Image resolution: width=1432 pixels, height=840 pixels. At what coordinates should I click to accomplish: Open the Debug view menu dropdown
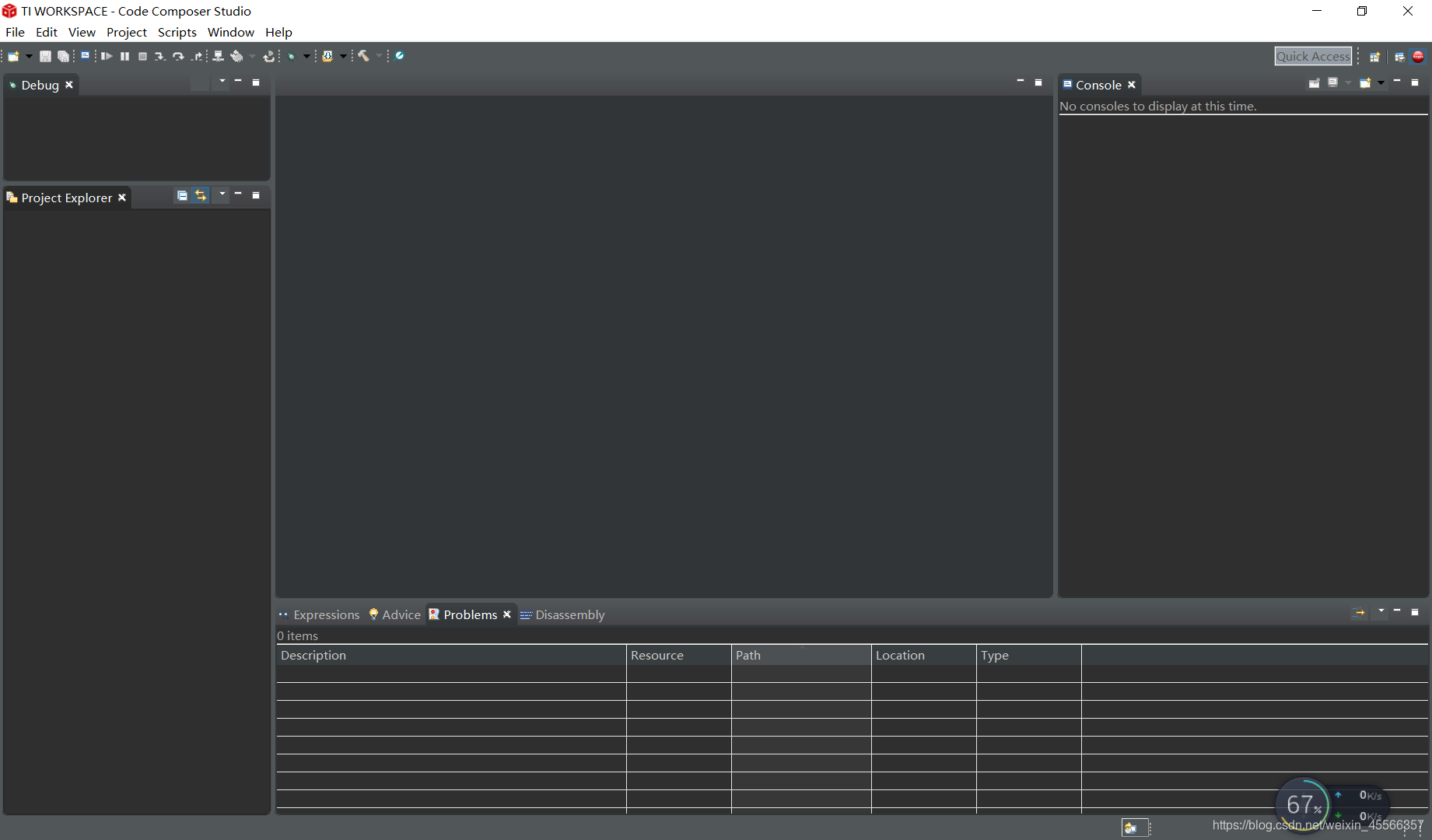tap(222, 81)
